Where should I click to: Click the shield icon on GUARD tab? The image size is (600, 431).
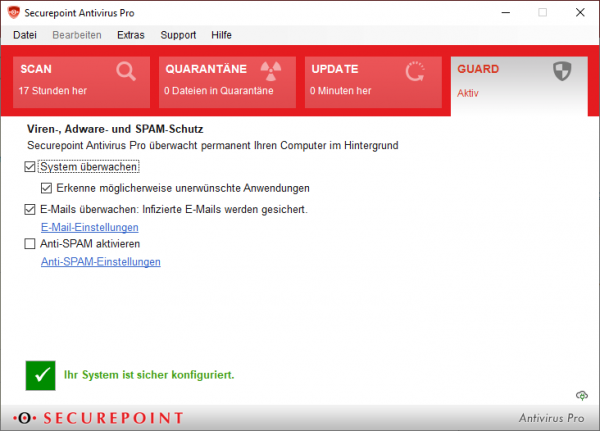562,71
